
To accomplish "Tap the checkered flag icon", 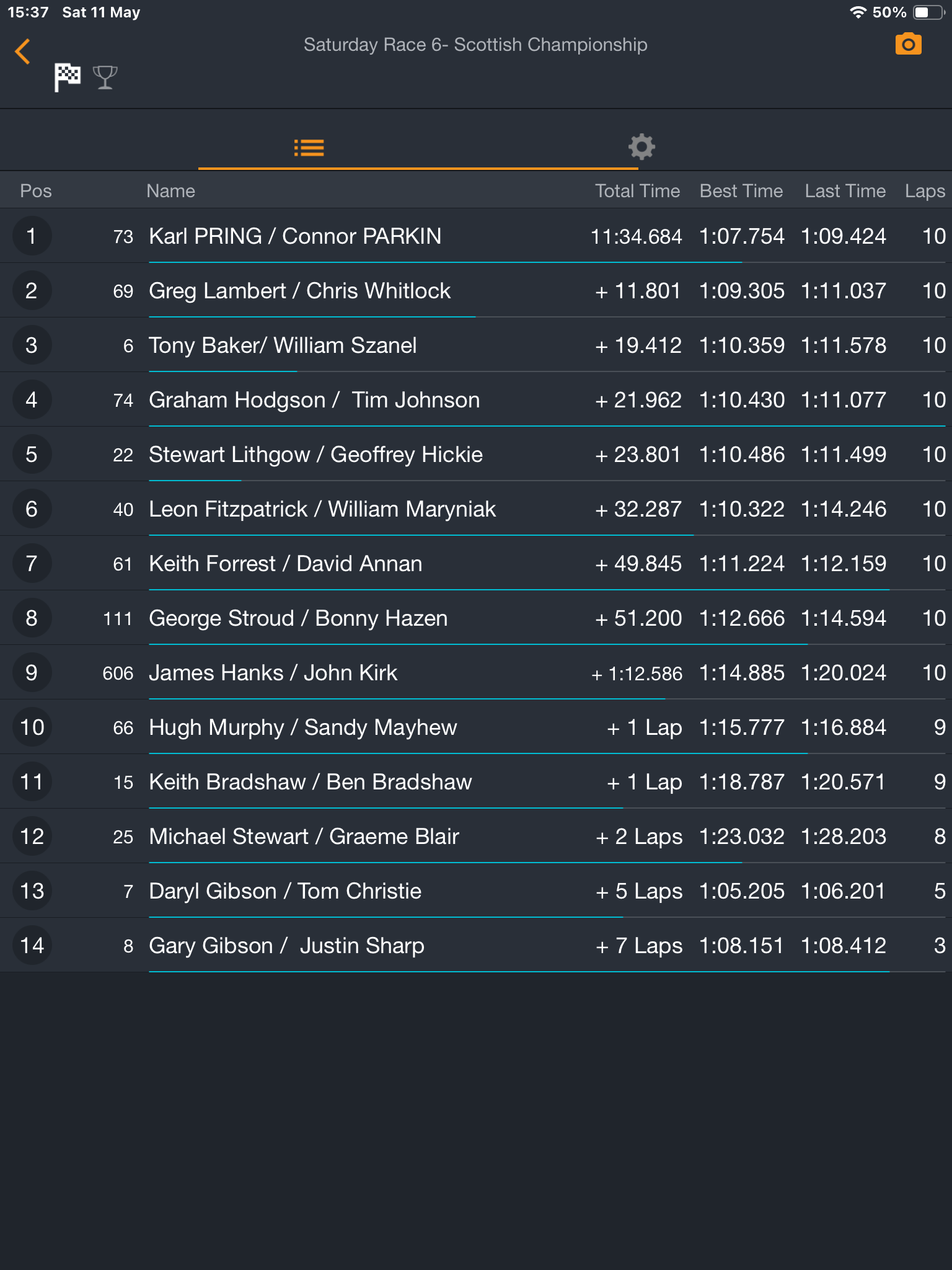I will coord(68,78).
